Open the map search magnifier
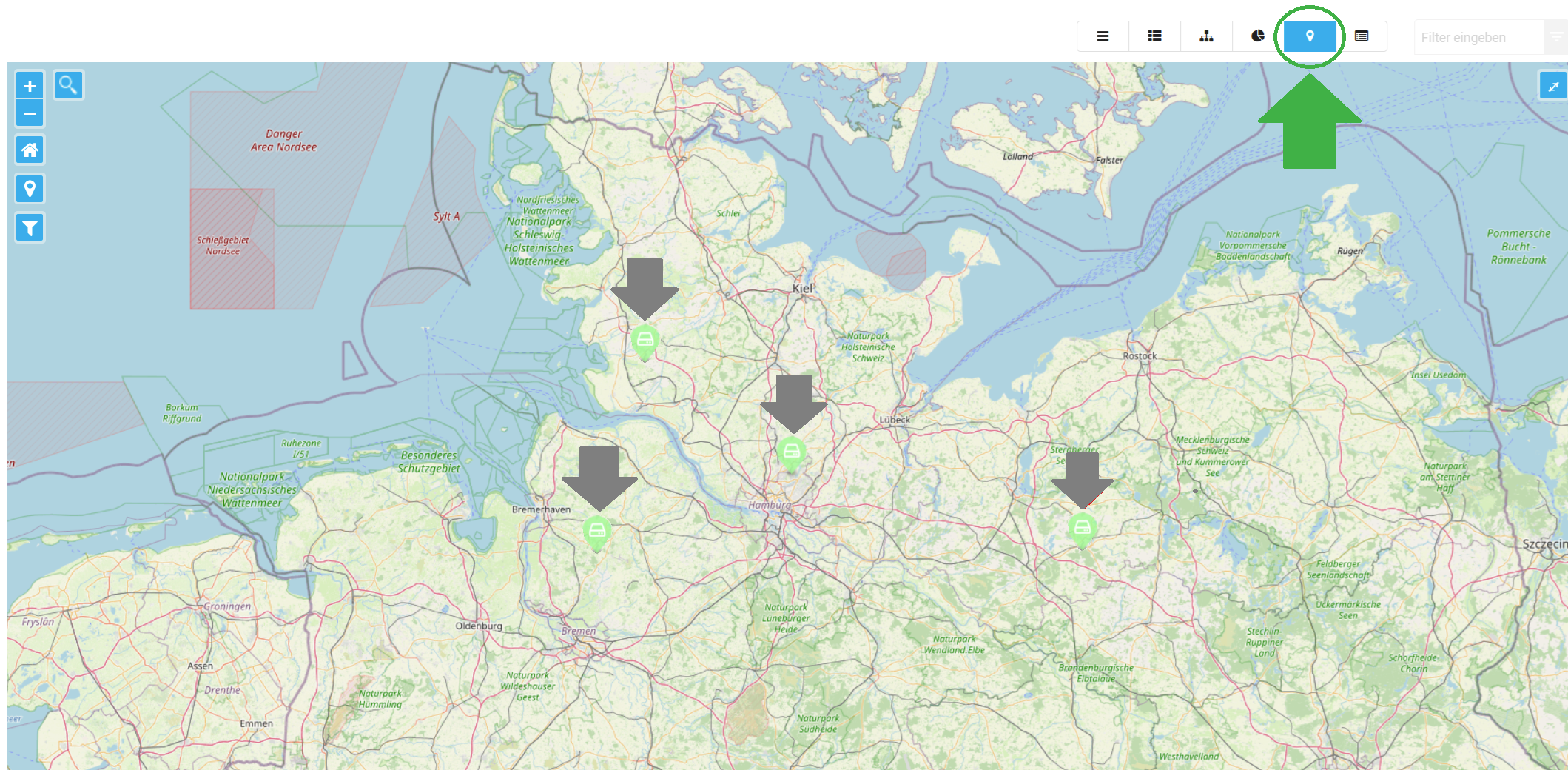This screenshot has width=1568, height=770. coord(68,85)
